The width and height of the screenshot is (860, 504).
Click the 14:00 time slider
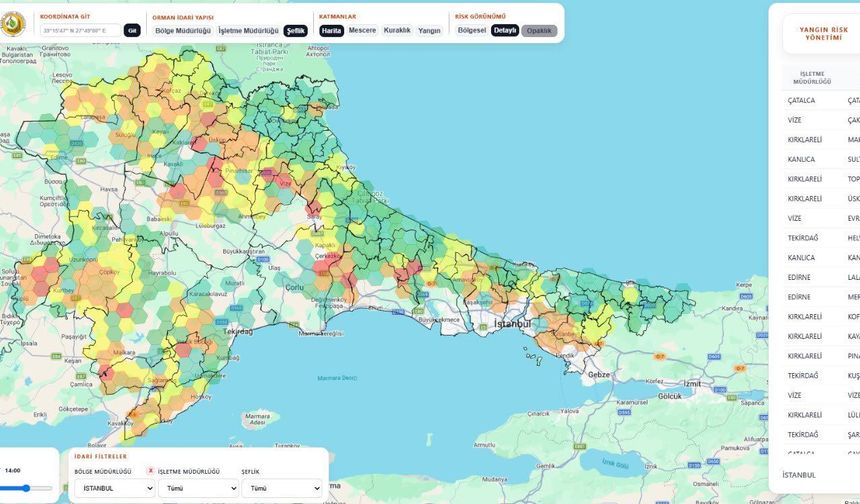(x=26, y=488)
